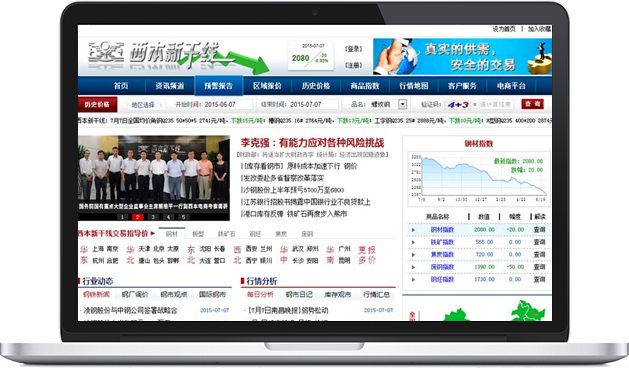Open headline 李克强：有能力应对各种风险挑战

coord(312,143)
